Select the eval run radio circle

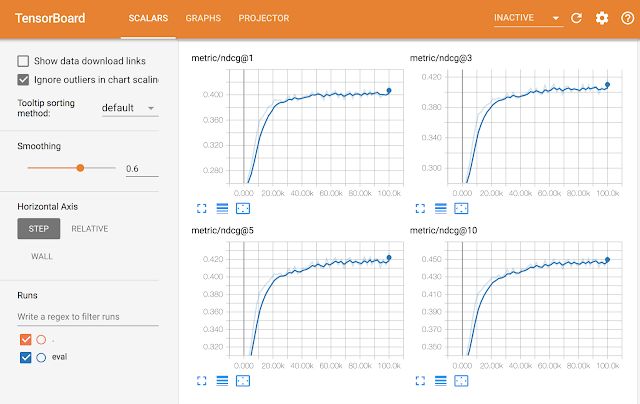41,357
